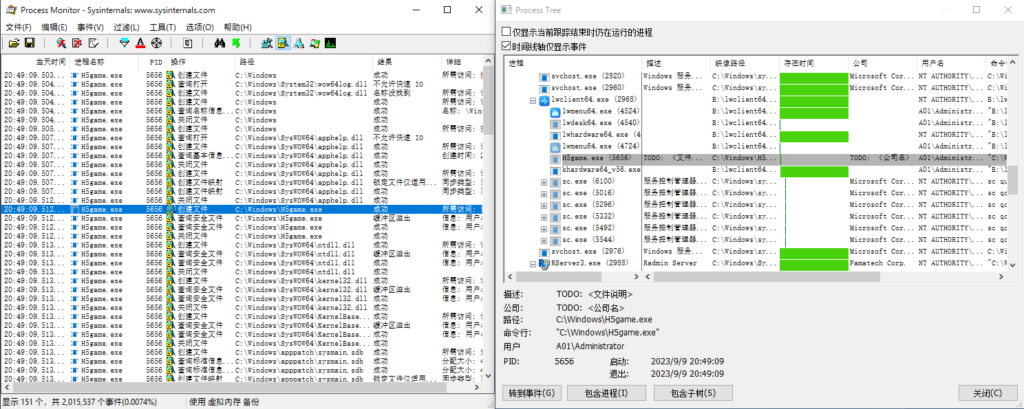Open the 选项(O) menu
Screen dimensions: 1024x409
199,27
